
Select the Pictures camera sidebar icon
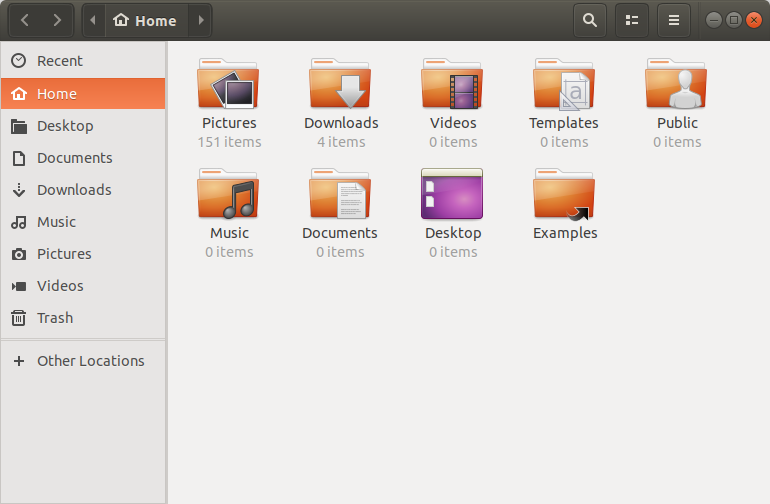pos(19,254)
